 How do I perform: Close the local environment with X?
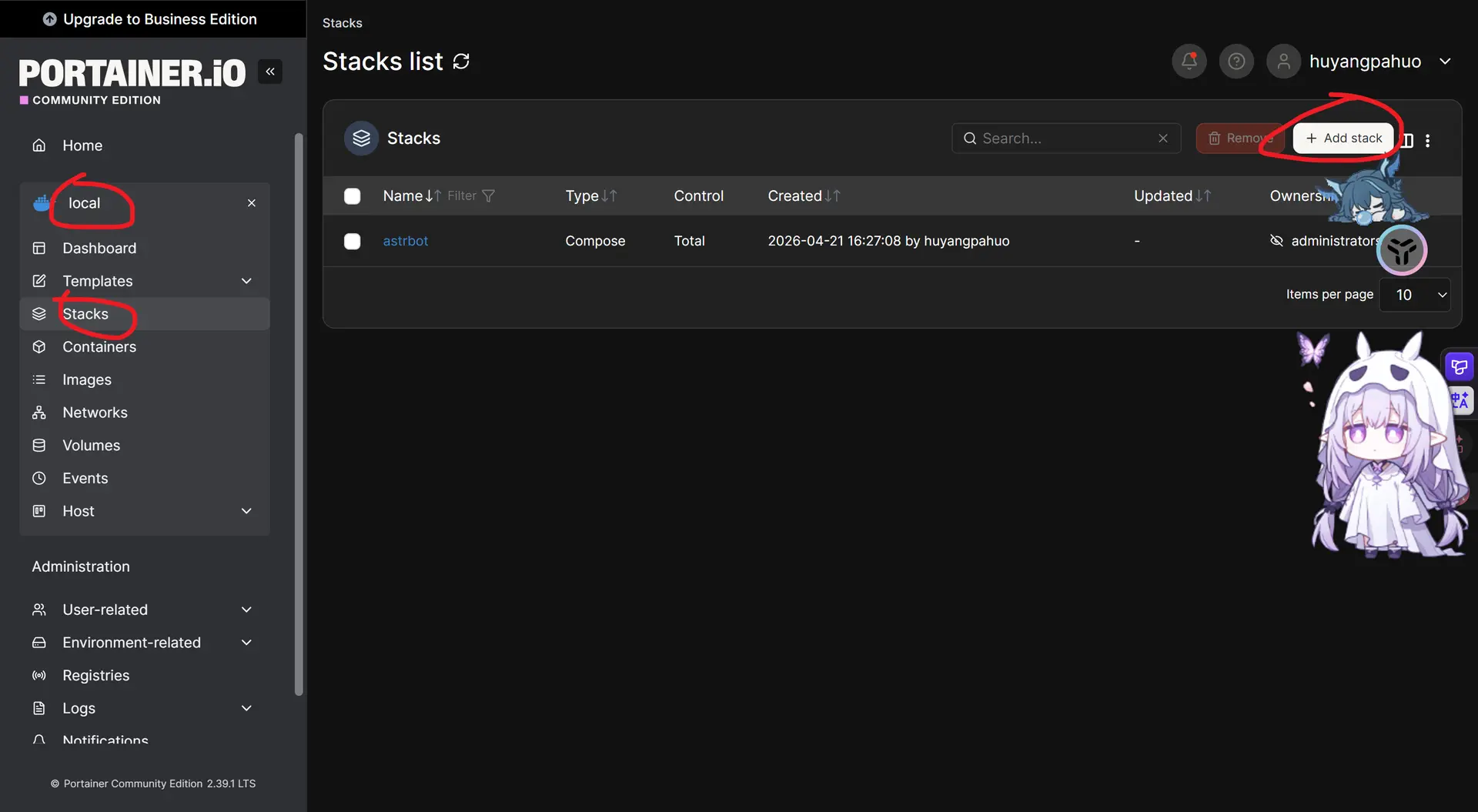[252, 203]
